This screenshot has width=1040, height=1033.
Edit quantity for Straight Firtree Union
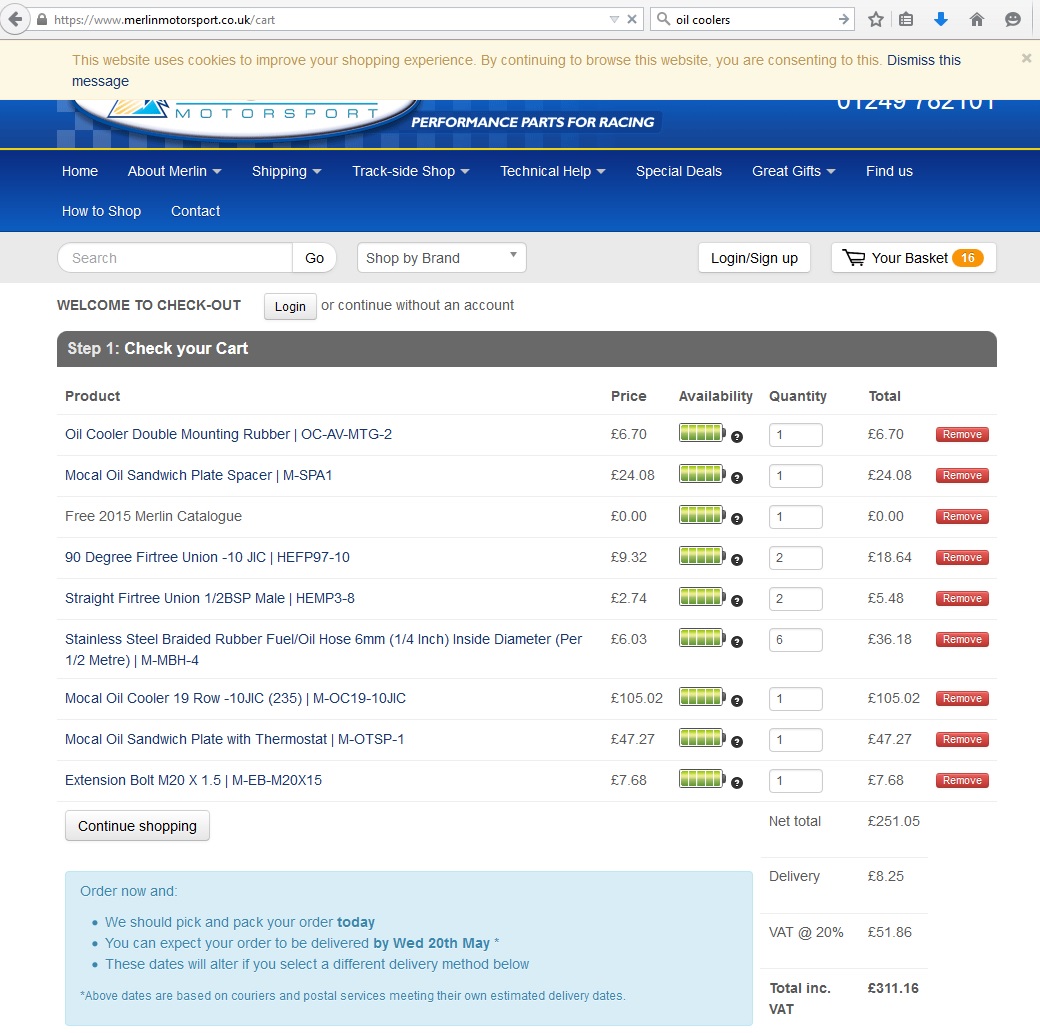point(795,599)
